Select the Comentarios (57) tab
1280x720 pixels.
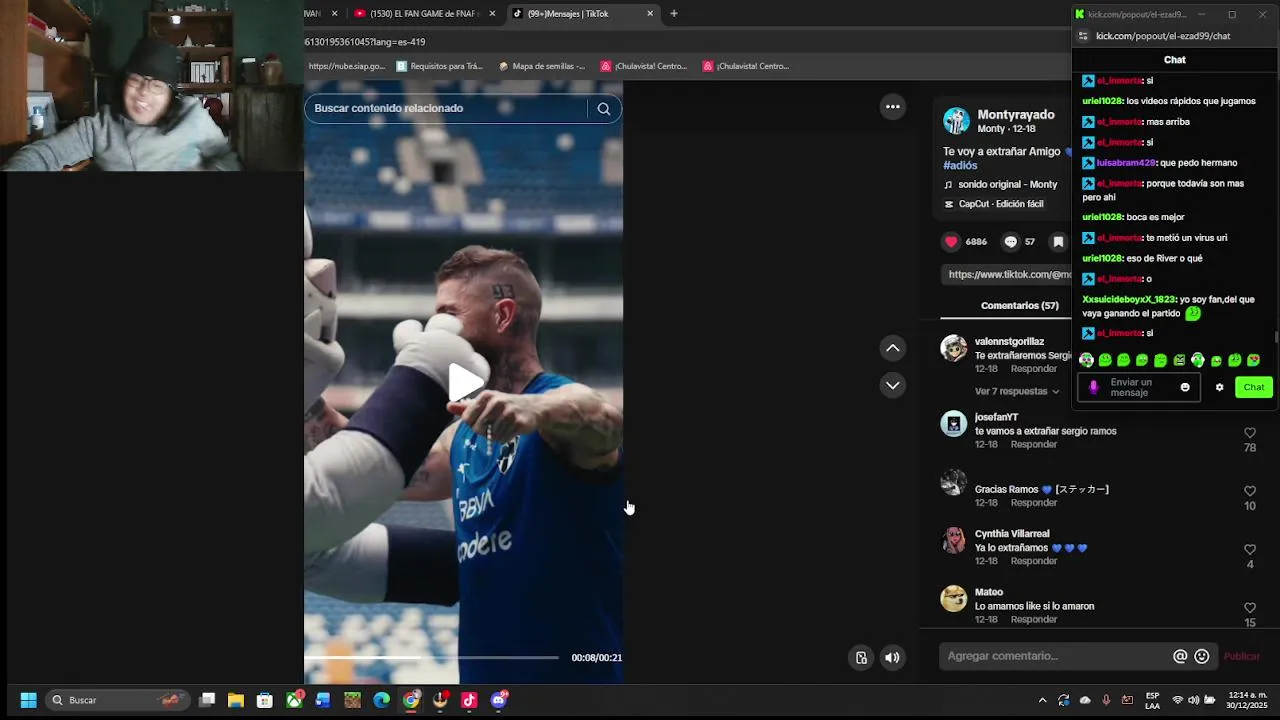pos(1019,305)
